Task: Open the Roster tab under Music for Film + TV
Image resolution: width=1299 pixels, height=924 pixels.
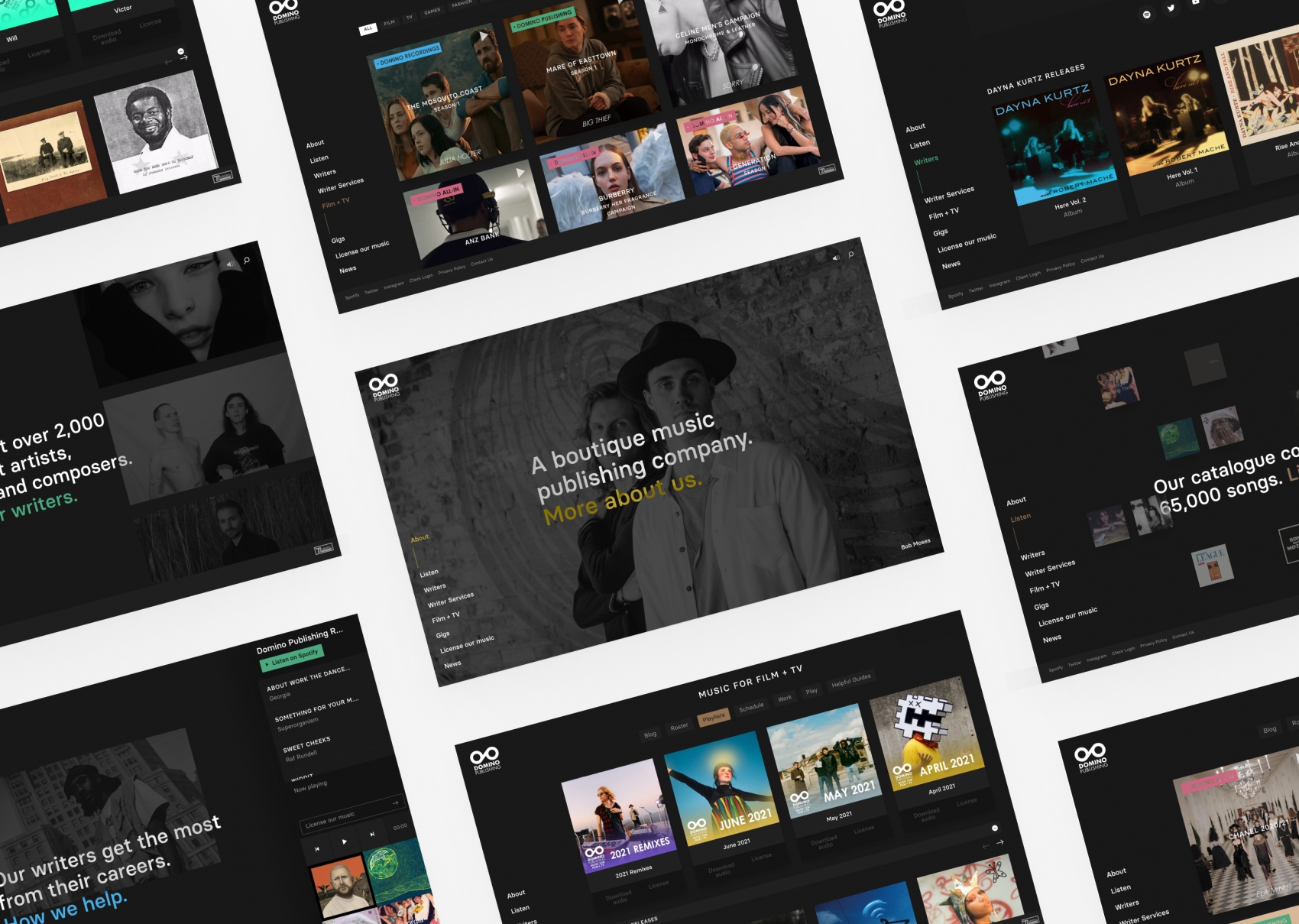Action: (x=679, y=726)
